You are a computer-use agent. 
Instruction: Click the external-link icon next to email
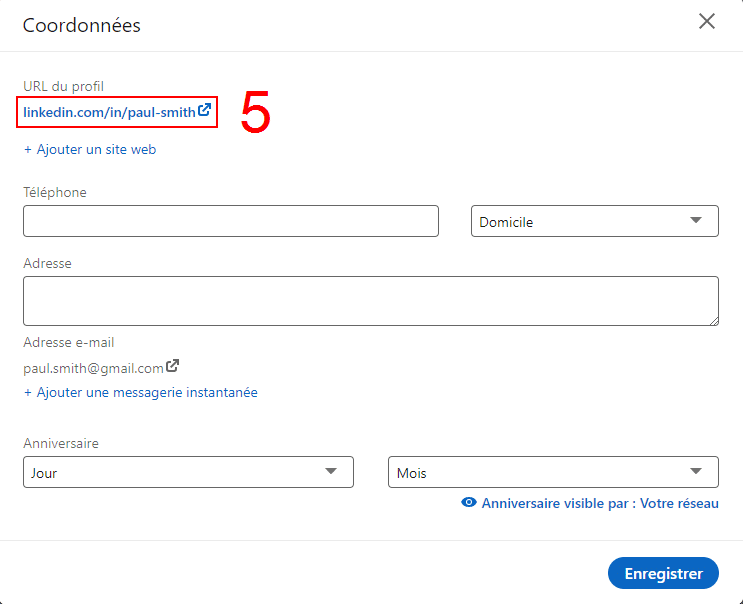pyautogui.click(x=172, y=367)
